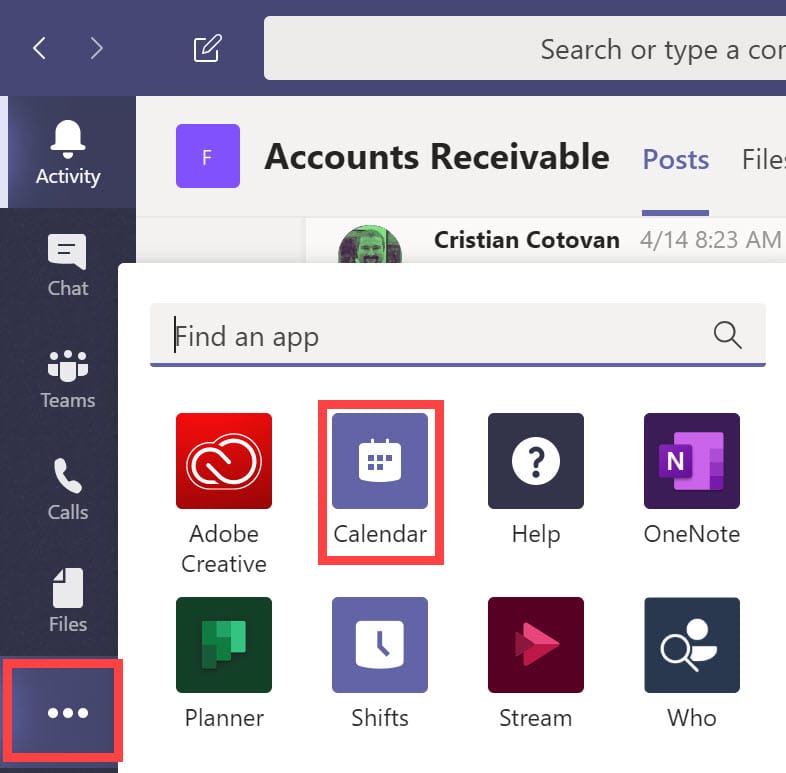The width and height of the screenshot is (786, 773).
Task: Click the Find an app field
Action: (458, 335)
